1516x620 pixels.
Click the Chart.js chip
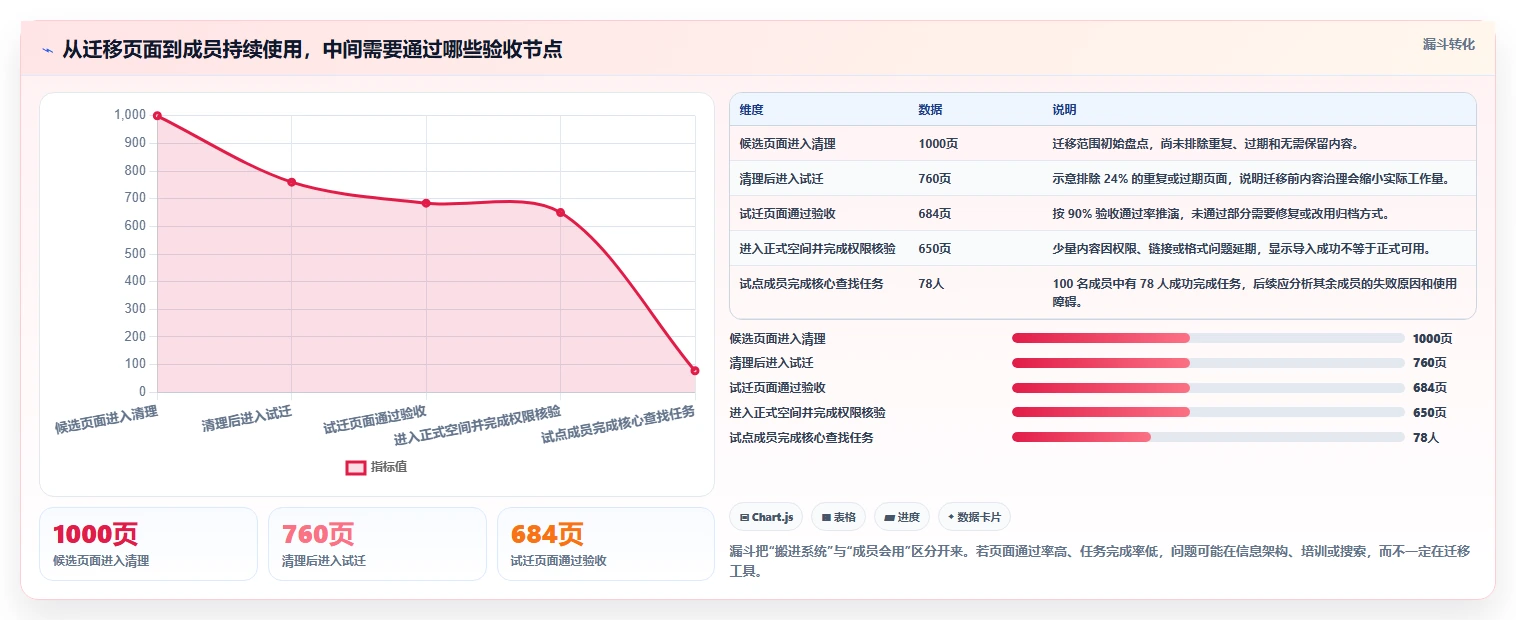pos(766,517)
